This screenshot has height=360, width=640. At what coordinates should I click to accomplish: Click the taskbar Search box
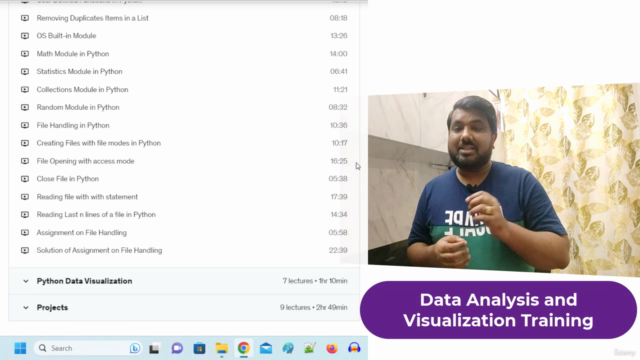tap(88, 348)
